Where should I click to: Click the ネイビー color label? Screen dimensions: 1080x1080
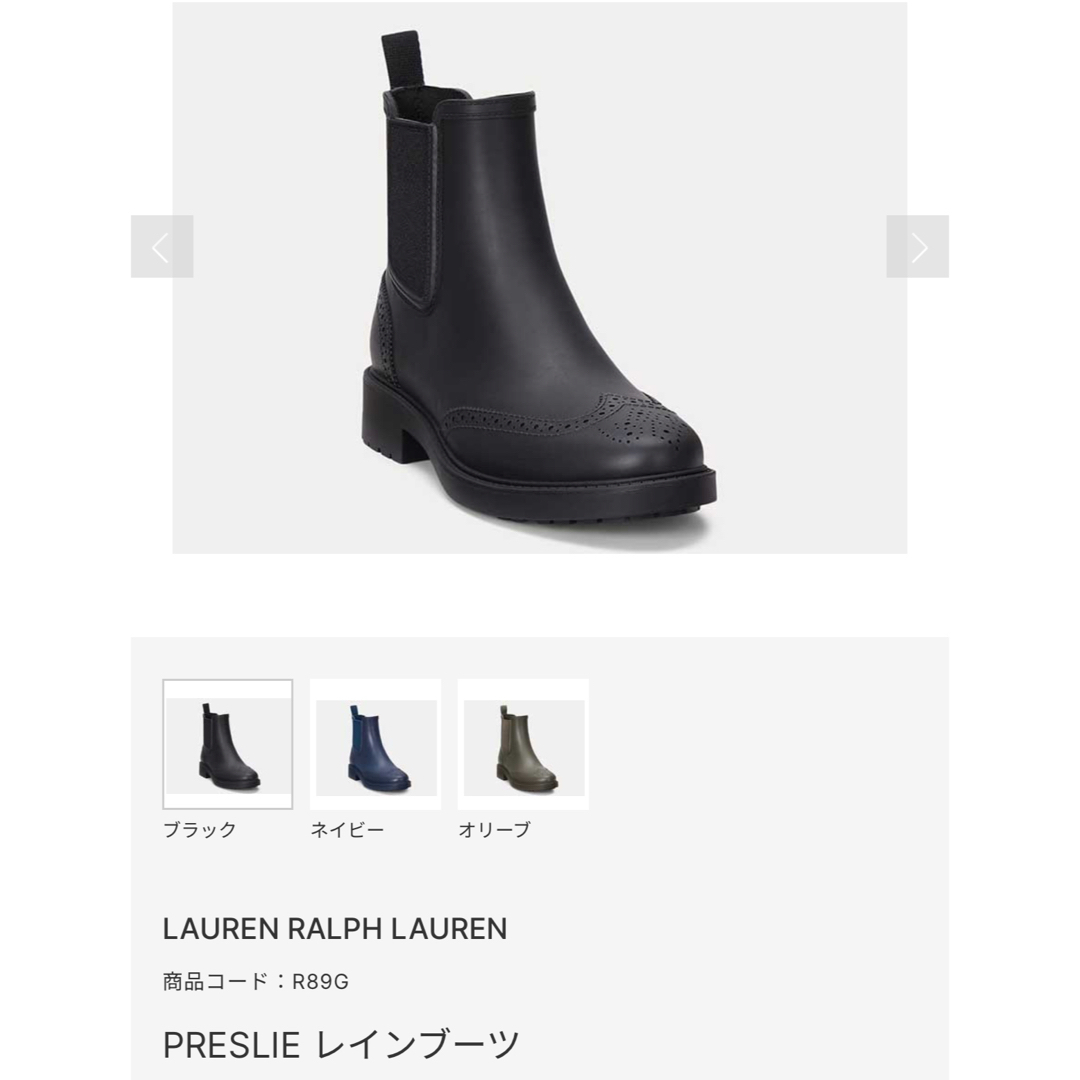click(347, 829)
